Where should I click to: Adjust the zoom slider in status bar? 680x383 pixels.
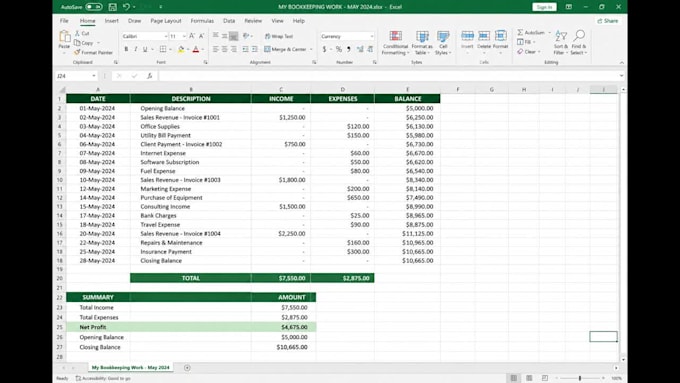coord(580,378)
